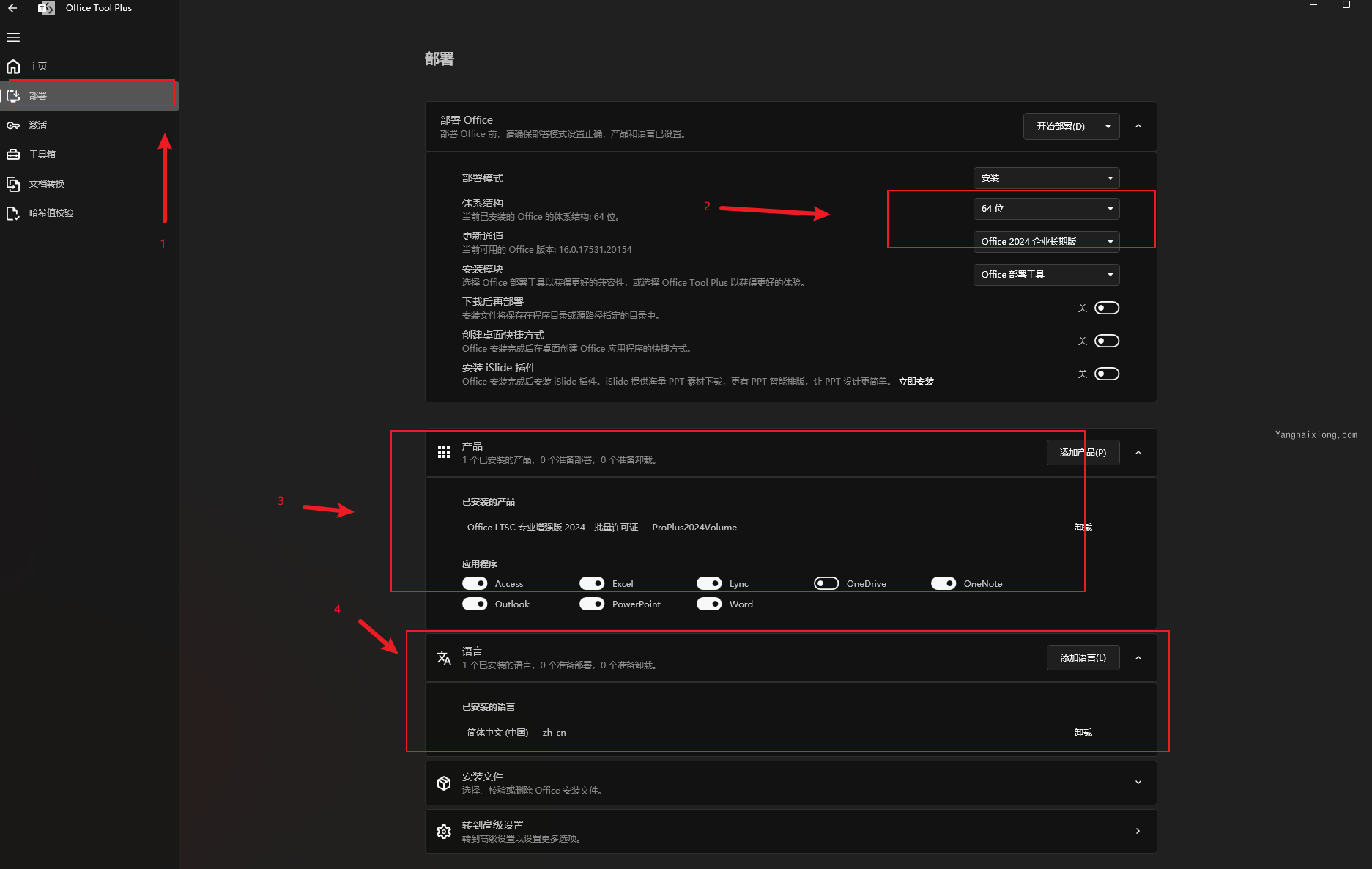
Task: Click the document convert icon for 文档转换
Action: tap(13, 184)
